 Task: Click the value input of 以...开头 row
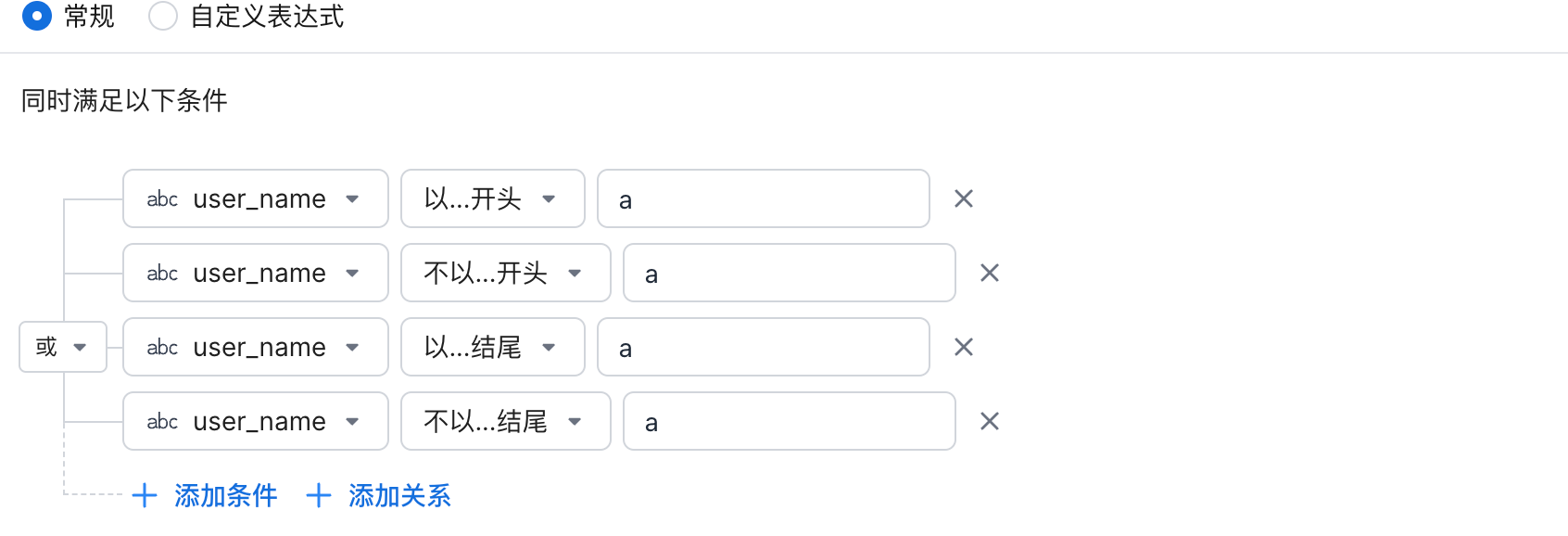click(763, 198)
